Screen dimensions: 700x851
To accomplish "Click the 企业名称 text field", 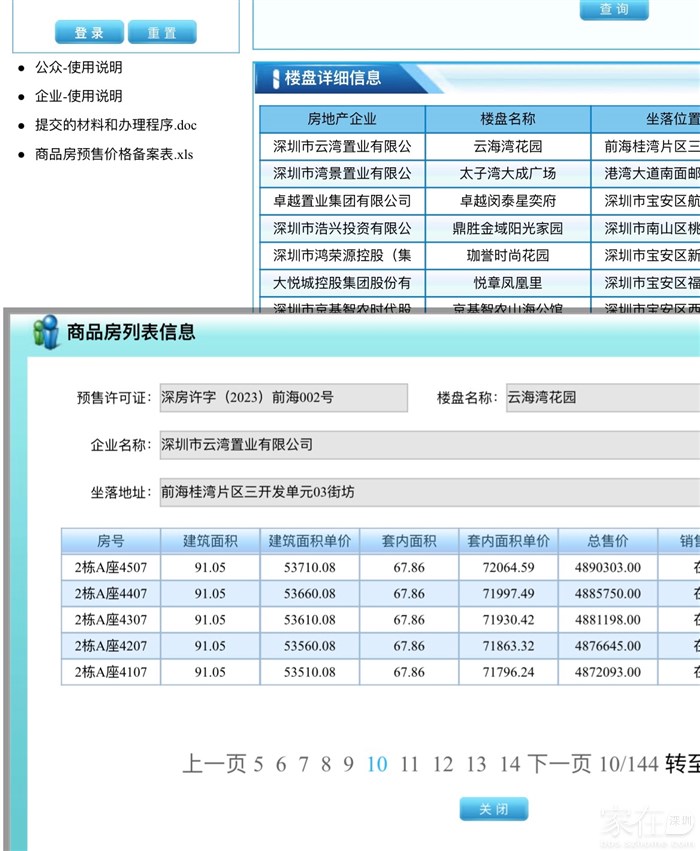I will (x=428, y=445).
